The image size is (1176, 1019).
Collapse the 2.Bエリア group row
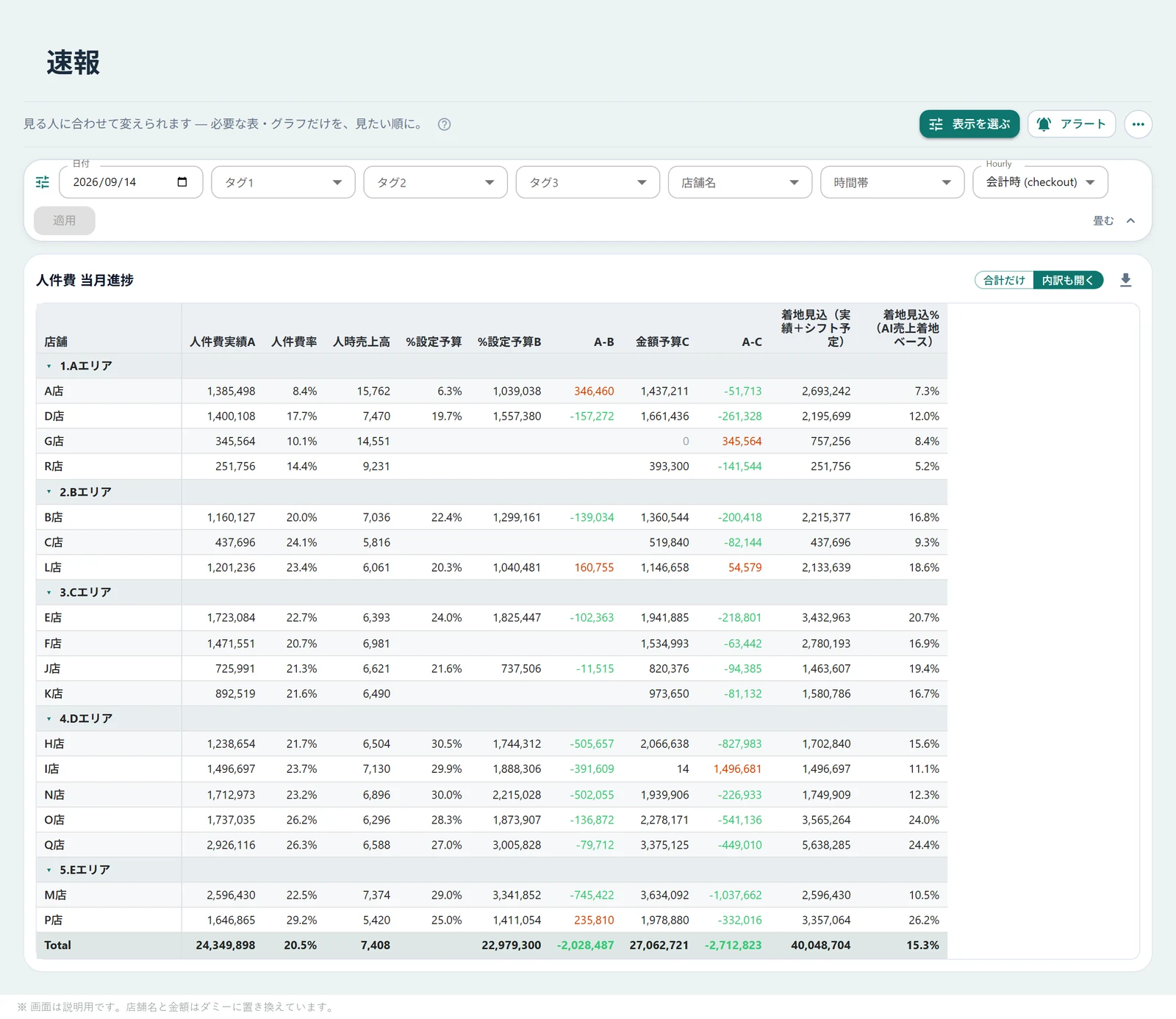point(49,492)
